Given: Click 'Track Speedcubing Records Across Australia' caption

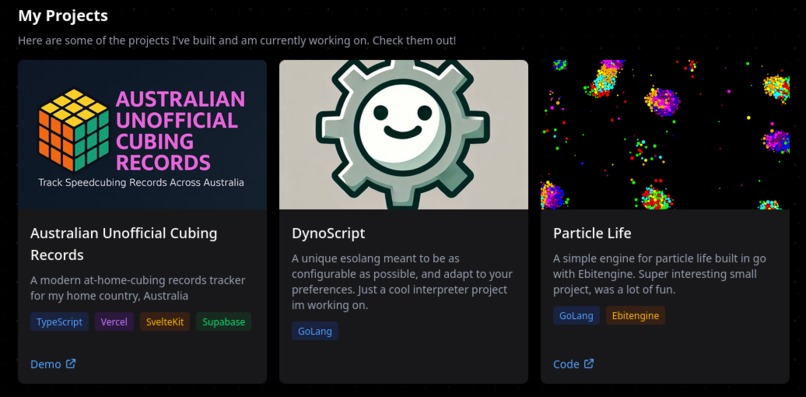Looking at the screenshot, I should (141, 183).
